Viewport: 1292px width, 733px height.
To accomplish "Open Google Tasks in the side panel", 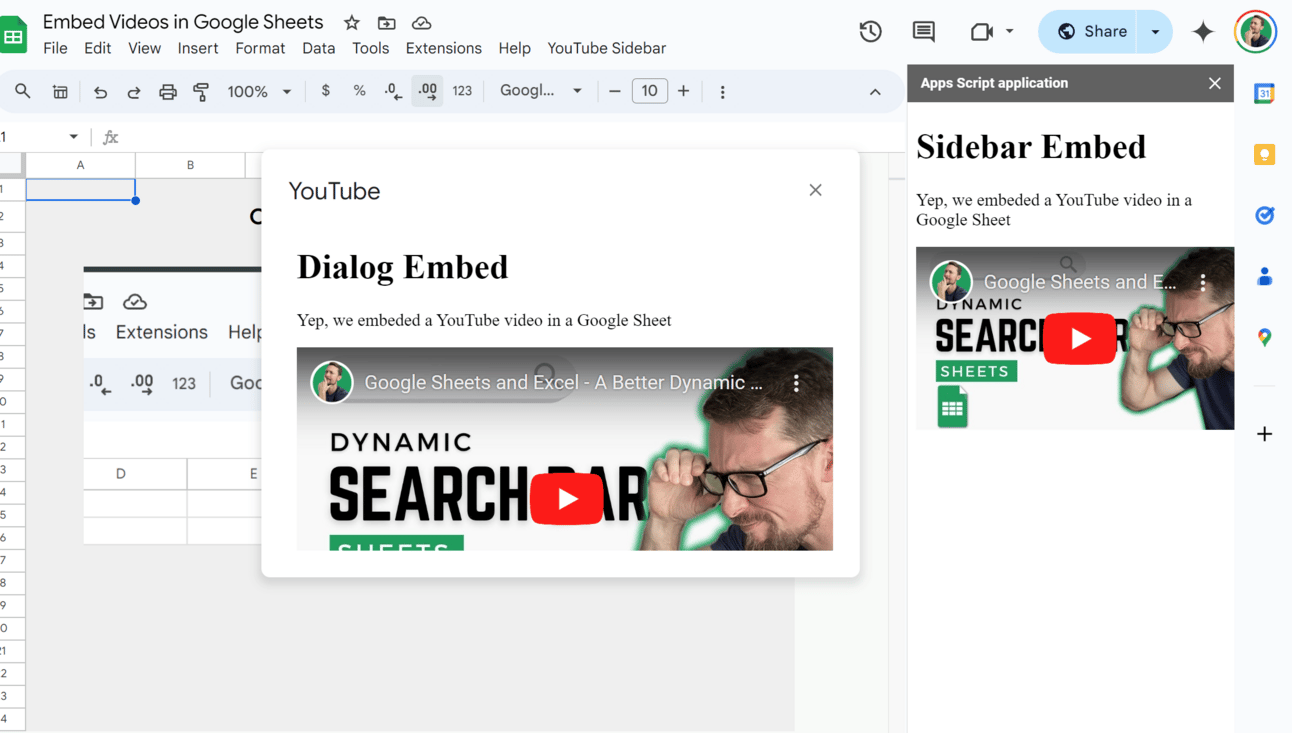I will pos(1264,215).
